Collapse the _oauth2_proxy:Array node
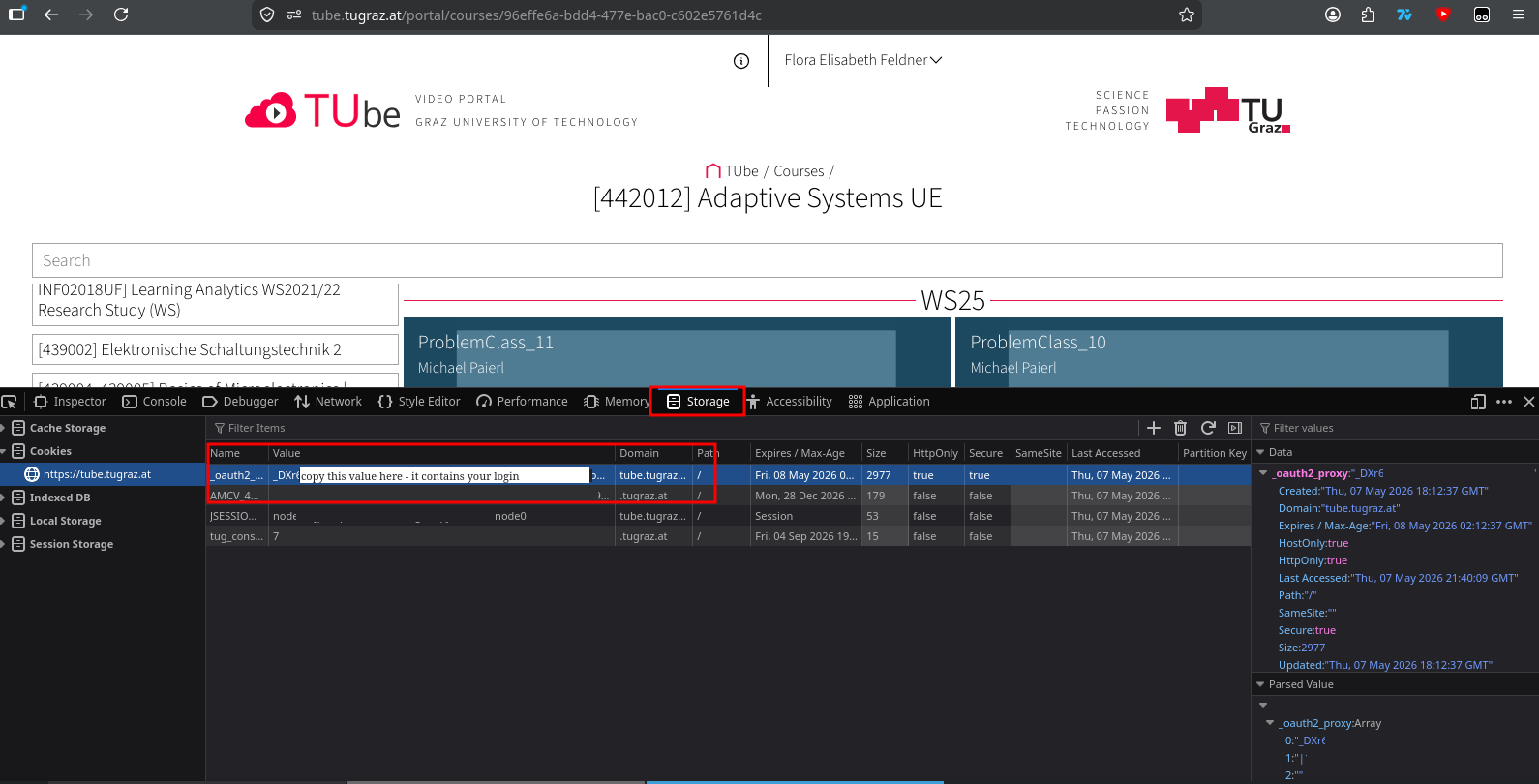Viewport: 1539px width, 784px height. coord(1270,723)
